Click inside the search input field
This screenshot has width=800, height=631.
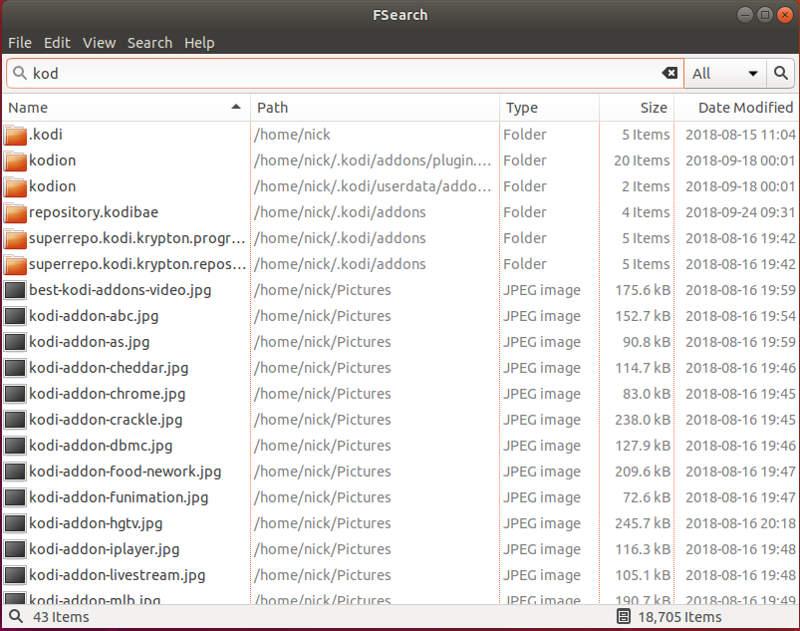(x=300, y=73)
